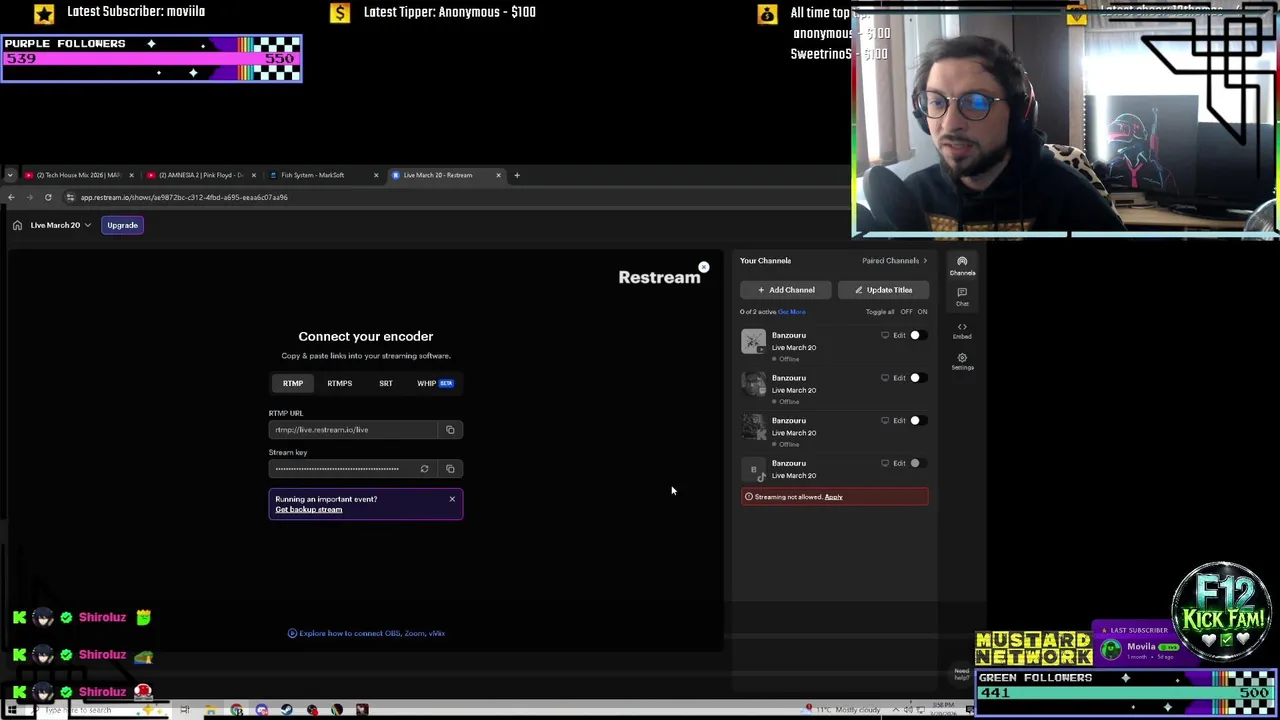Screen dimensions: 1280x720
Task: Open chat icon for second Banzouru channel
Action: [x=885, y=378]
